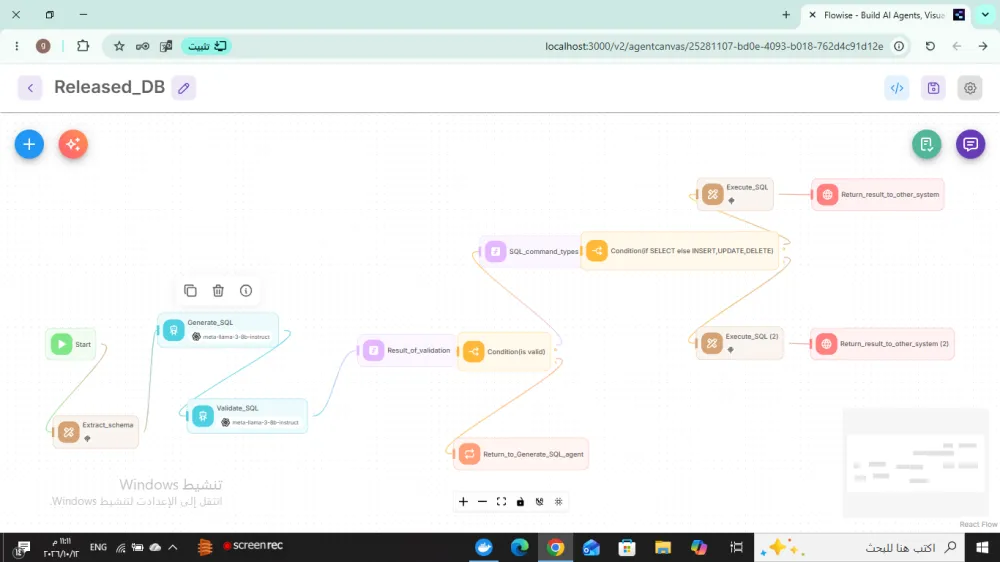Click the screenrec recorder on the taskbar
The width and height of the screenshot is (1000, 562).
coord(253,546)
